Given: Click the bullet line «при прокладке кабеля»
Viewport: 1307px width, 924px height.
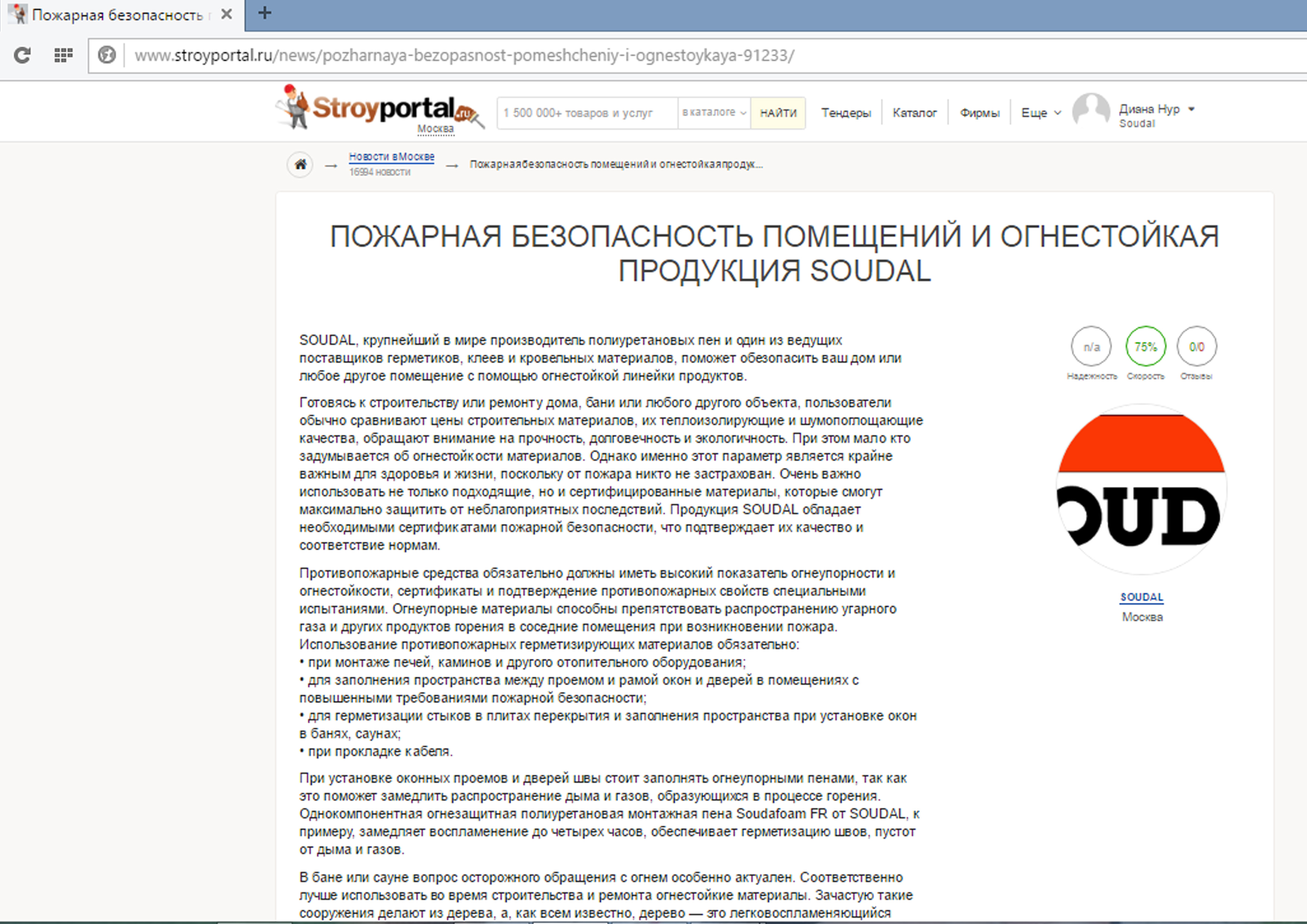Looking at the screenshot, I should [x=376, y=751].
